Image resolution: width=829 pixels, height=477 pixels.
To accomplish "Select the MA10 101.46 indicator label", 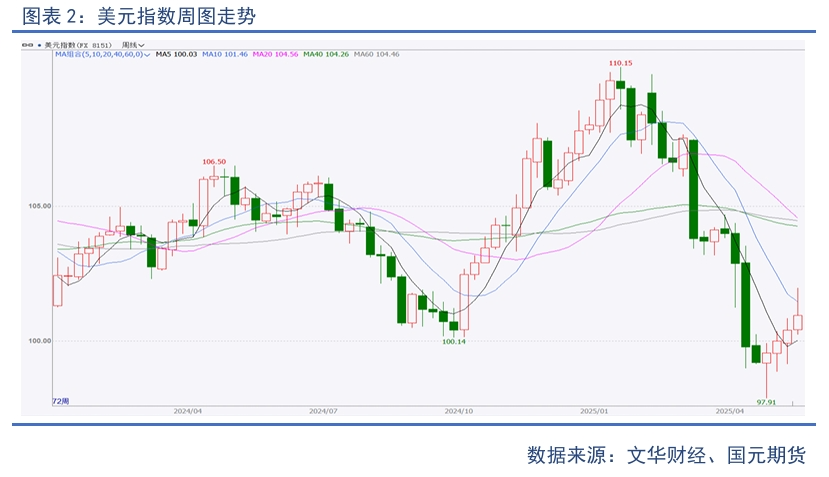I will point(224,54).
